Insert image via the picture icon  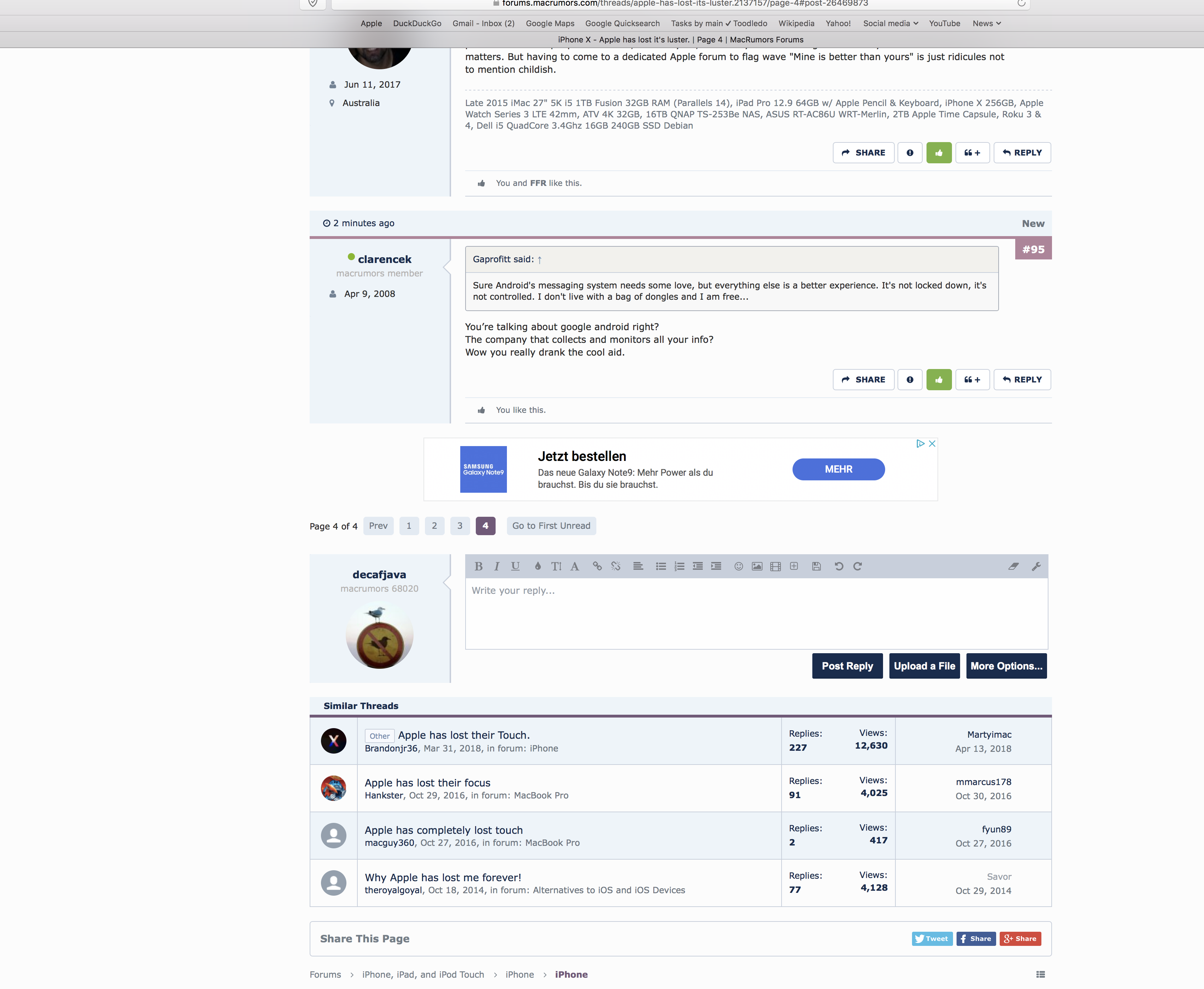coord(757,566)
